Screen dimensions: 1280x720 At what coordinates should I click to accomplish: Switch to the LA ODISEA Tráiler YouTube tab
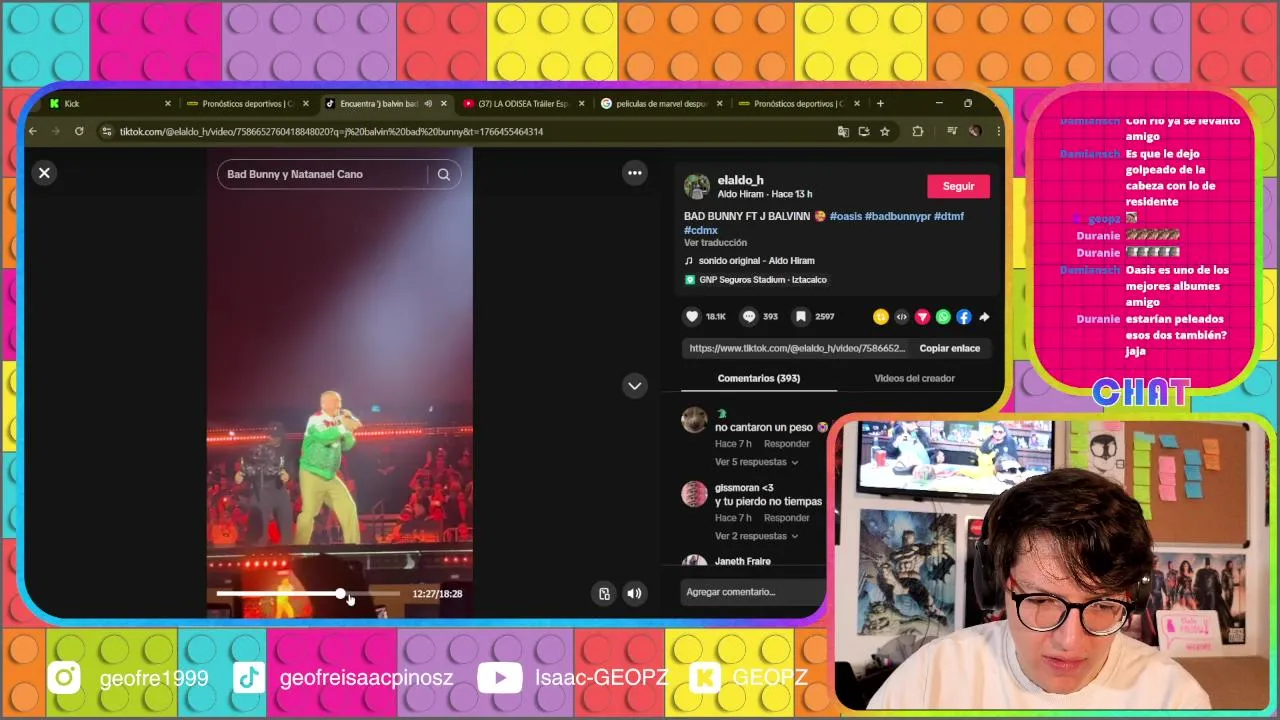522,103
